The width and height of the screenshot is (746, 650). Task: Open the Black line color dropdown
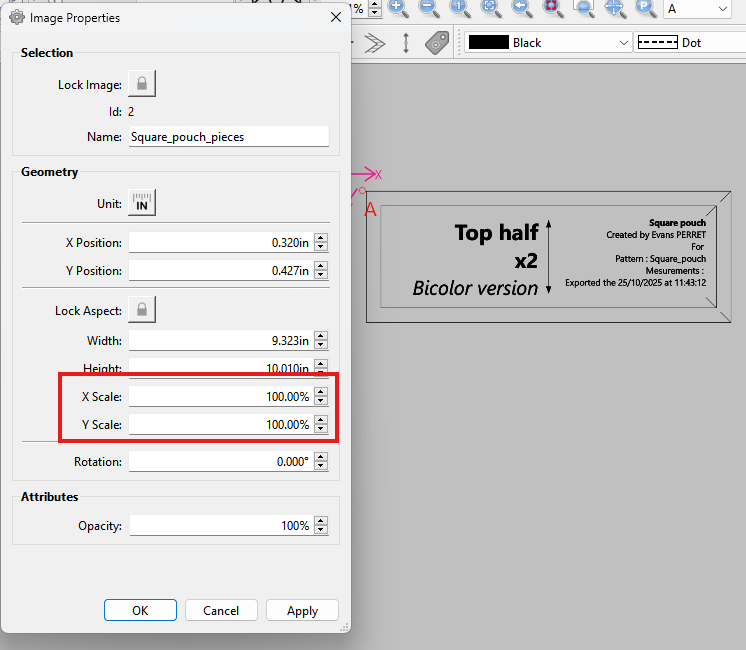pos(548,42)
